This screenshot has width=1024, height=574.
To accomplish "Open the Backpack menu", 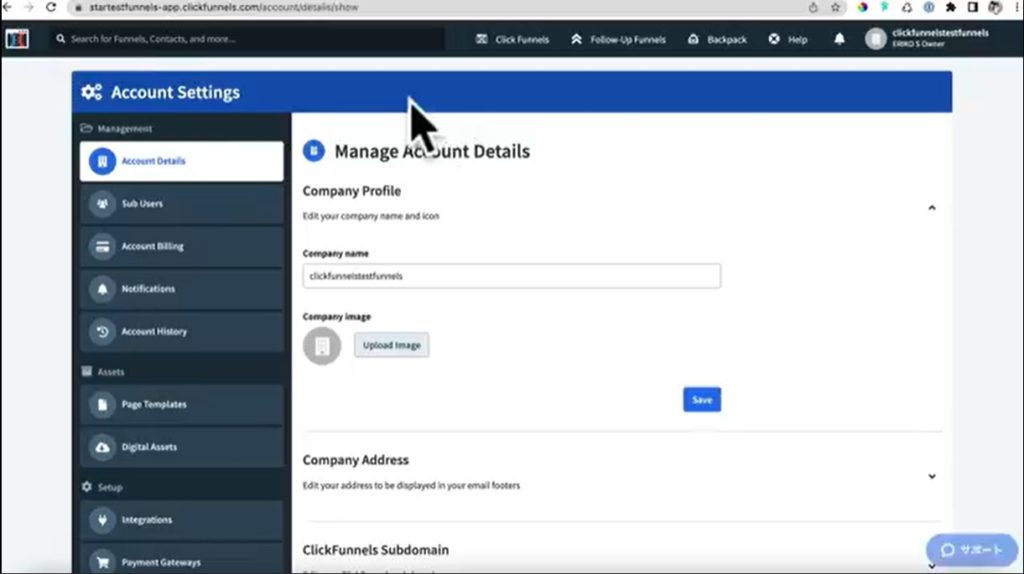I will tap(718, 40).
